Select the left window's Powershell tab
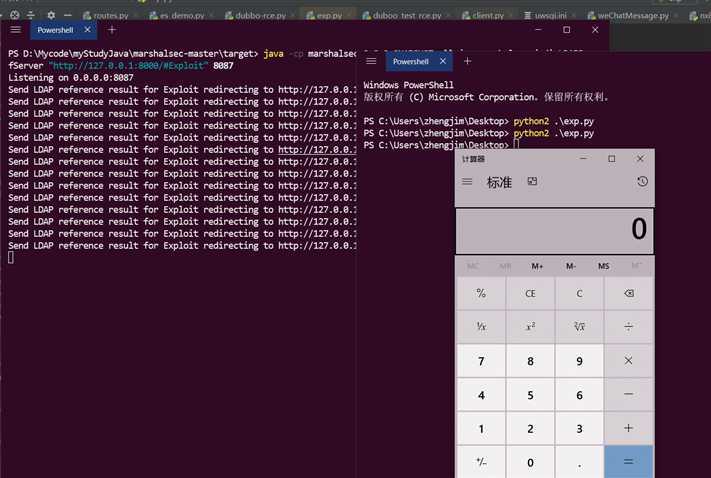The height and width of the screenshot is (478, 711). tap(55, 30)
